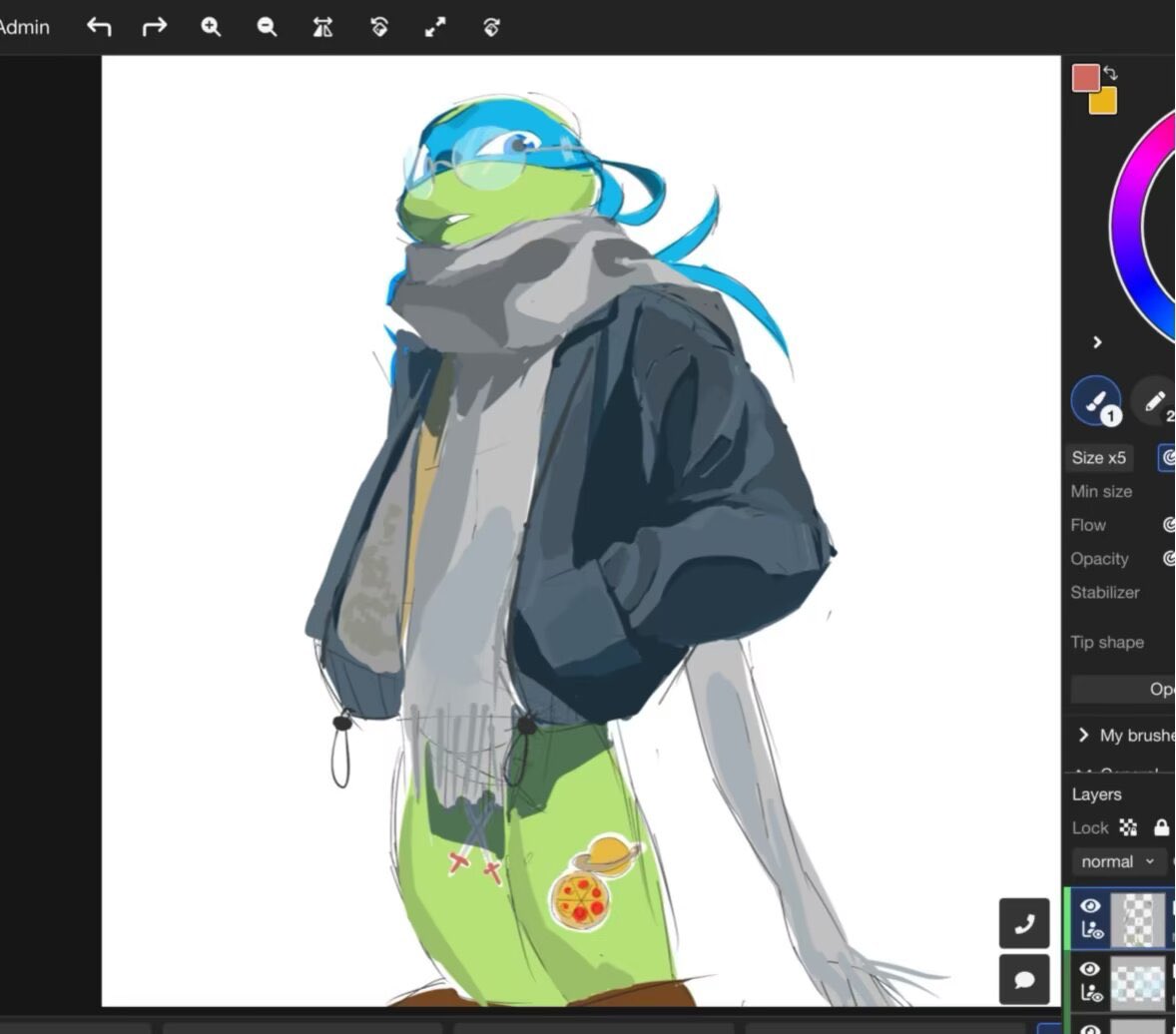
Task: Undo the last stroke with the back arrow
Action: tap(98, 27)
